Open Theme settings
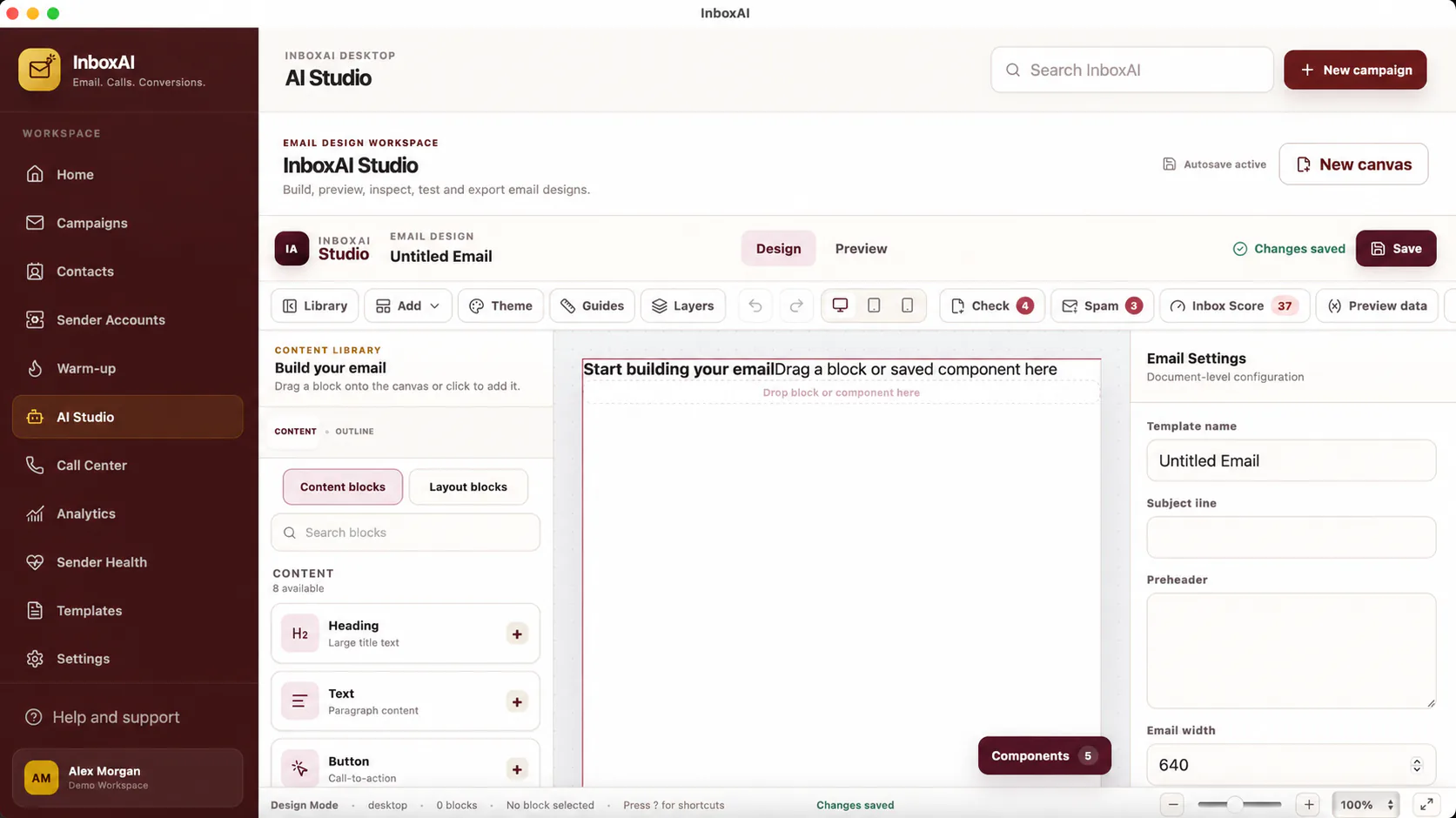The height and width of the screenshot is (818, 1456). click(500, 305)
